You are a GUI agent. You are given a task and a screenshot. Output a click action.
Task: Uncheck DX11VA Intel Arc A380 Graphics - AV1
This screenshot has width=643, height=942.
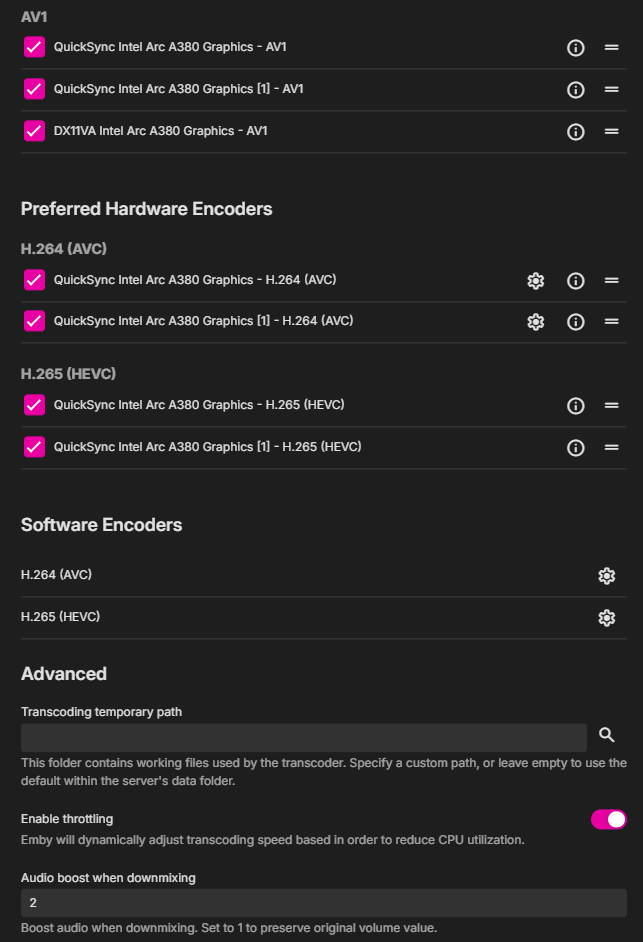click(34, 131)
